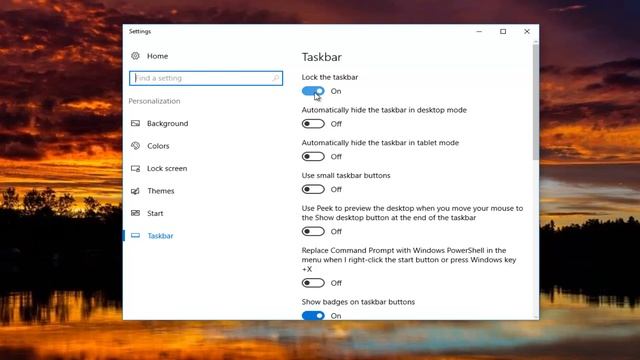Click the Settings window vertical scrollbar thumb
The height and width of the screenshot is (360, 640).
[535, 102]
